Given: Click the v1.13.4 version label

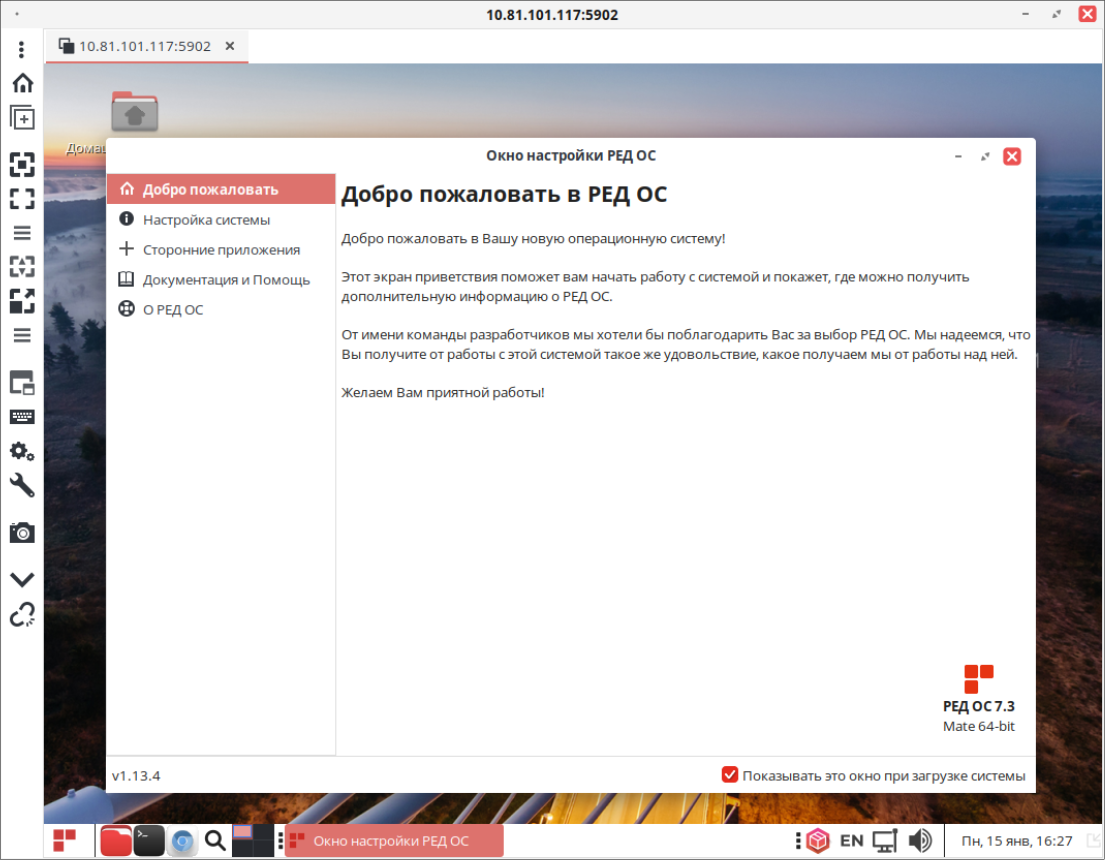Looking at the screenshot, I should click(x=136, y=775).
